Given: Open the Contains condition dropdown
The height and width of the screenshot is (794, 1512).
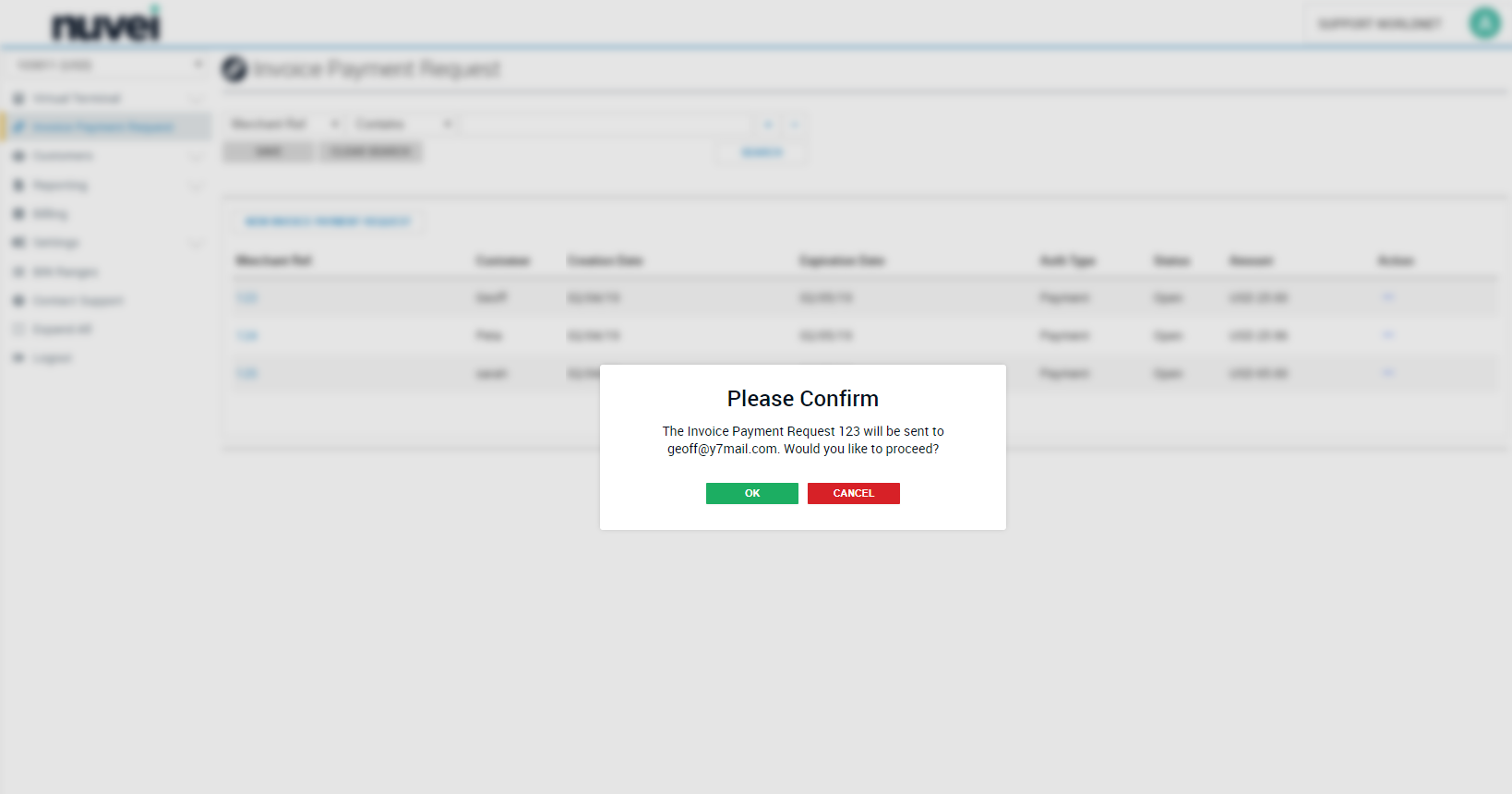Looking at the screenshot, I should click(x=403, y=124).
